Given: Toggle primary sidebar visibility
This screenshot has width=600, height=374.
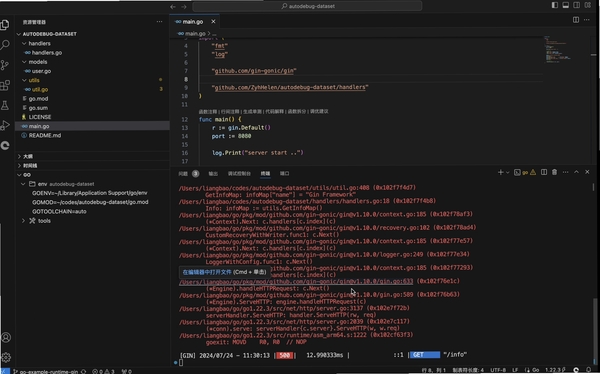Looking at the screenshot, I should pyautogui.click(x=554, y=5).
